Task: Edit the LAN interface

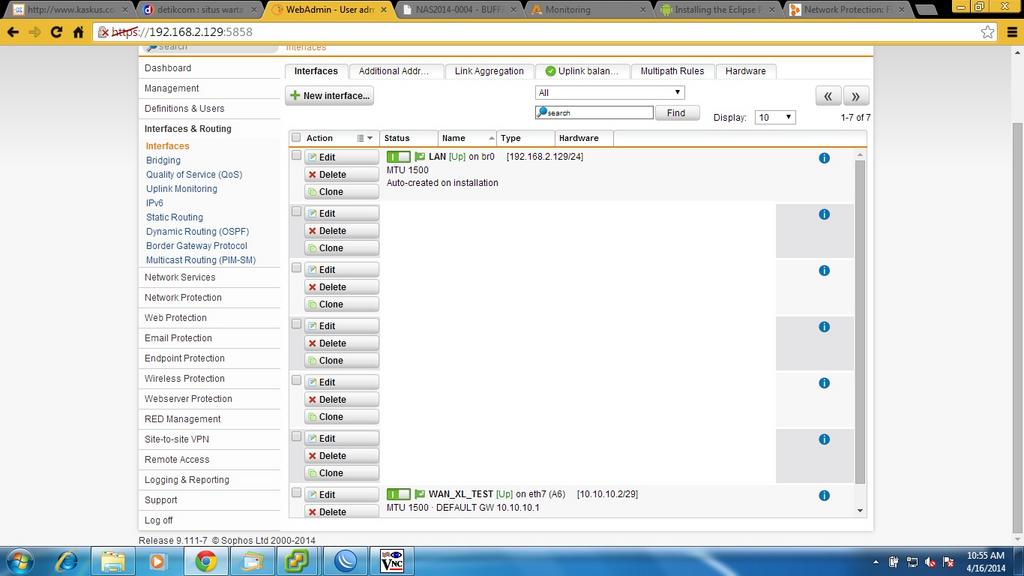Action: point(342,157)
